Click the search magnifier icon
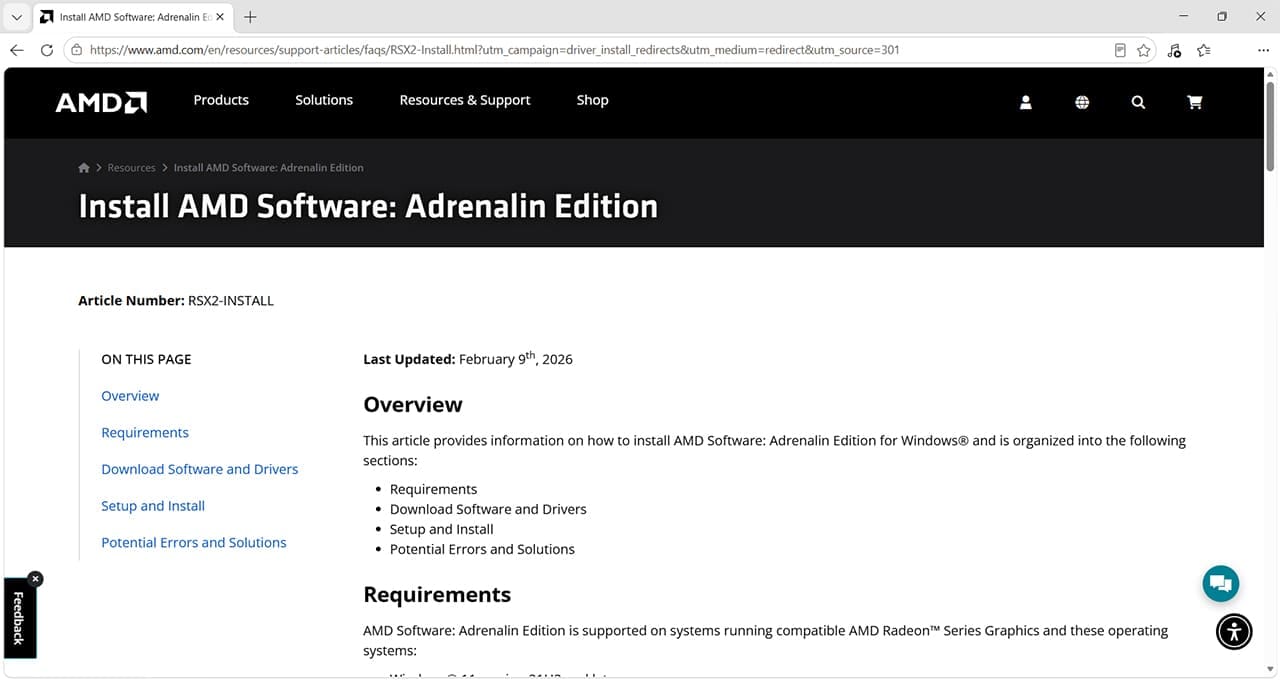Image resolution: width=1280 pixels, height=680 pixels. click(x=1138, y=102)
